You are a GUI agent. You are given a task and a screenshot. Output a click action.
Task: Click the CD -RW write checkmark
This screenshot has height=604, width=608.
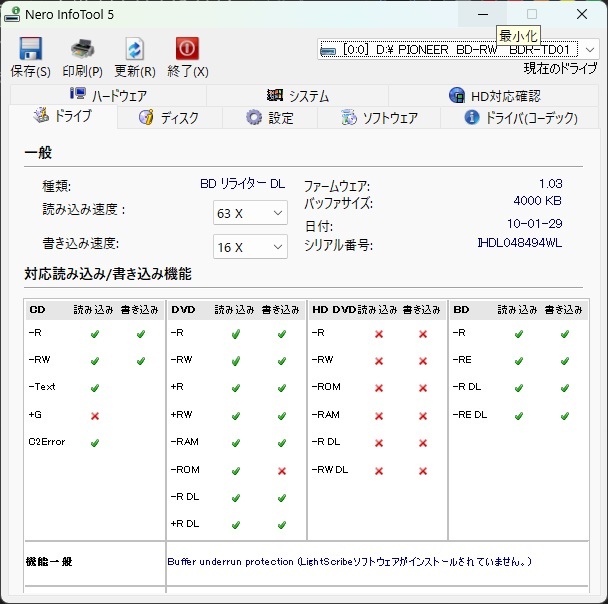141,361
